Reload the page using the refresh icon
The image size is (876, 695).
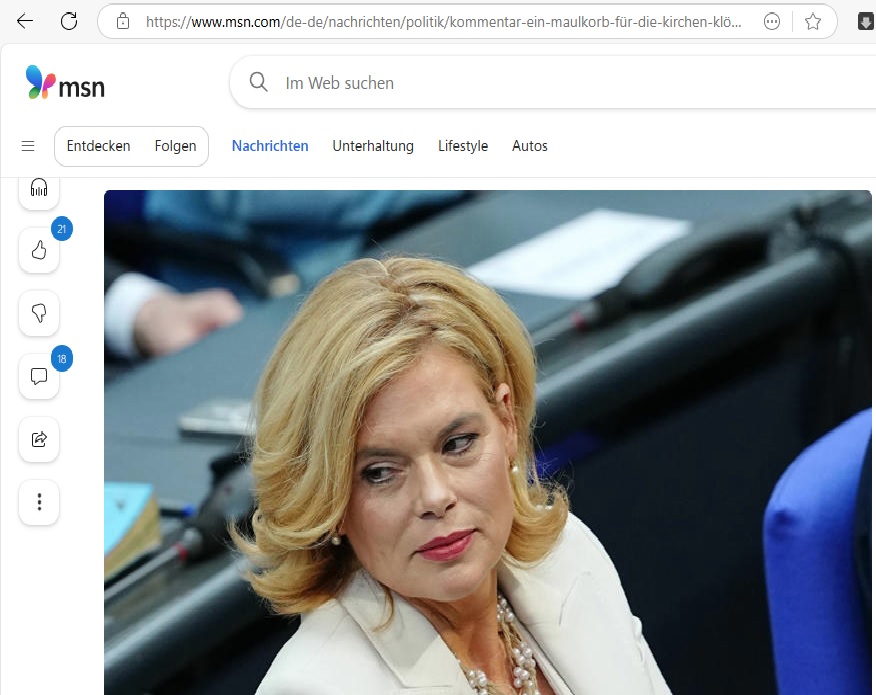coord(69,21)
